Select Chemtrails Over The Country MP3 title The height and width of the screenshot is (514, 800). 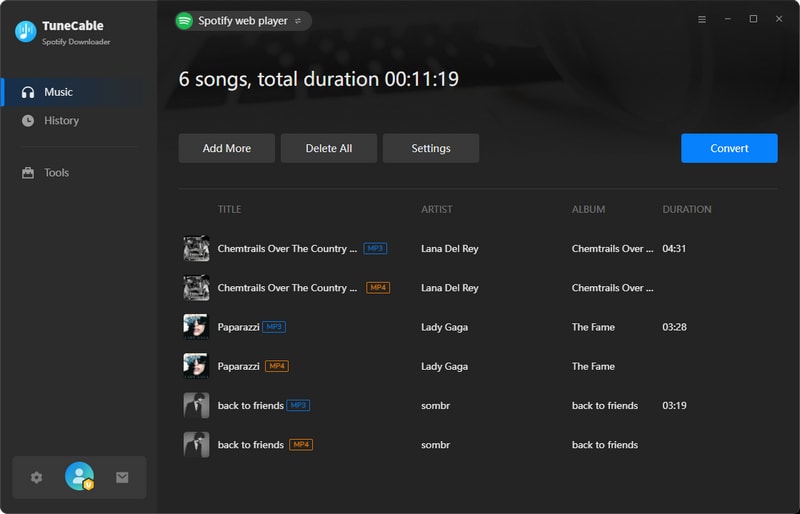coord(287,249)
